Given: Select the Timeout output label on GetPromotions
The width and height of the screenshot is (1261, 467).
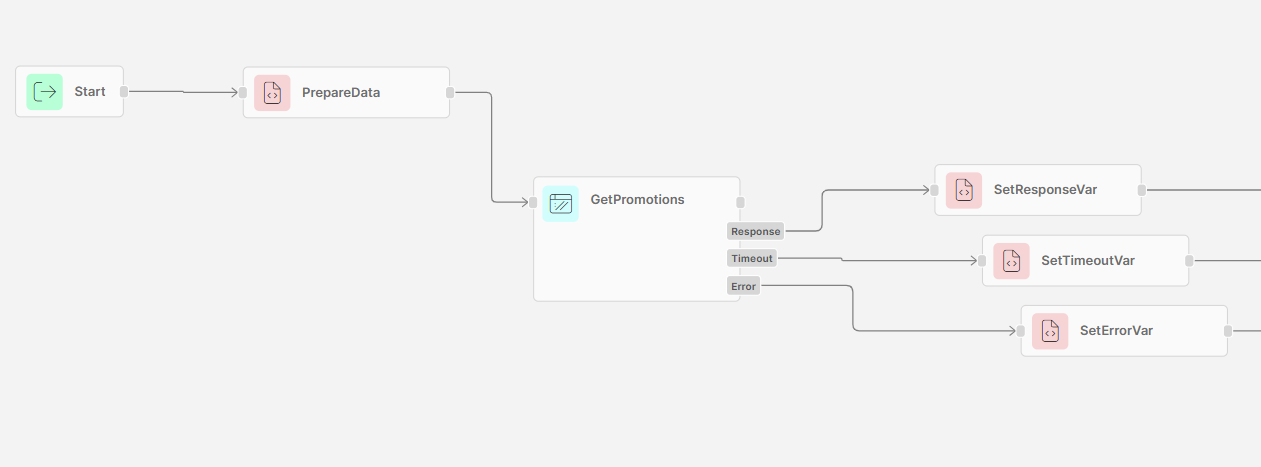Looking at the screenshot, I should 752,258.
